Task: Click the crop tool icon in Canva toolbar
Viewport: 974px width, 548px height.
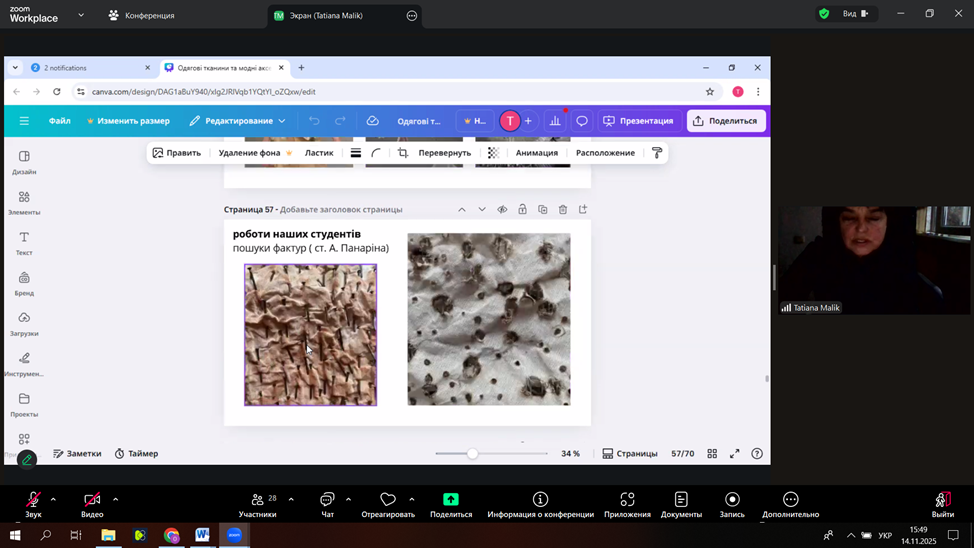Action: [x=403, y=153]
